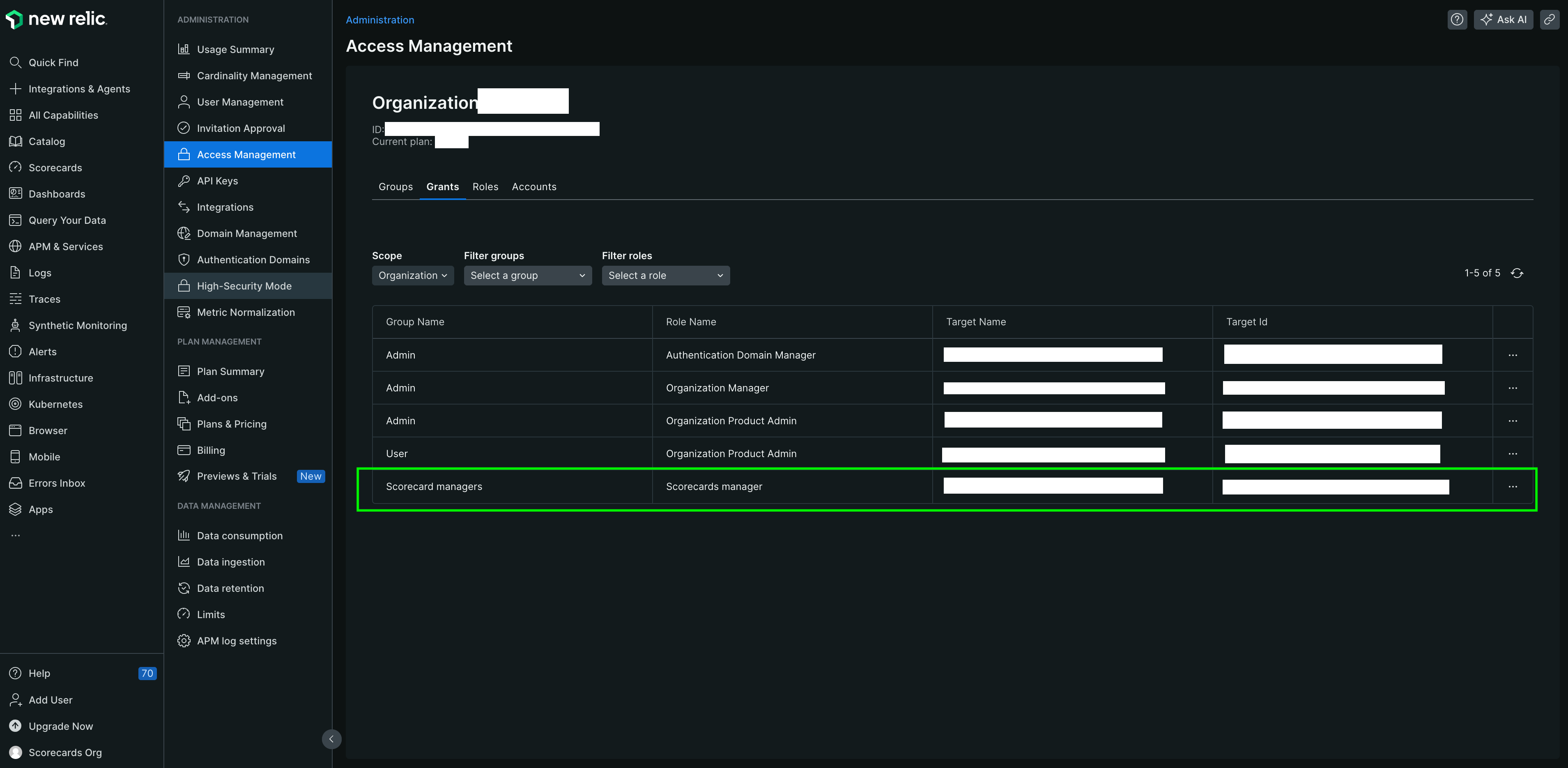Open Dashboards from the sidebar

click(57, 193)
